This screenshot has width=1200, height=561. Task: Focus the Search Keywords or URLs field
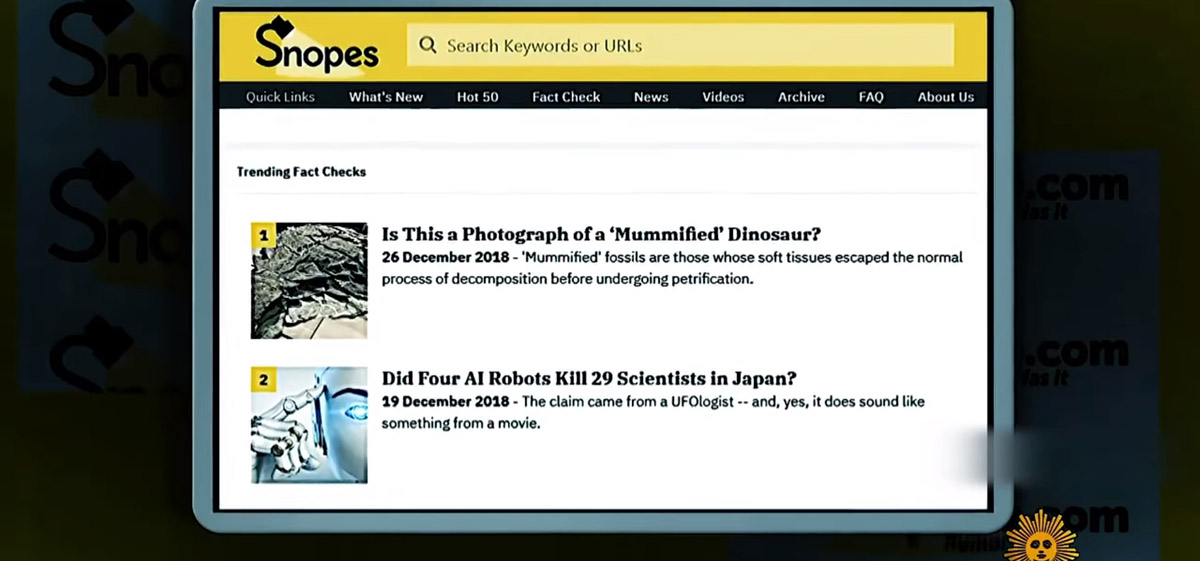(x=680, y=45)
